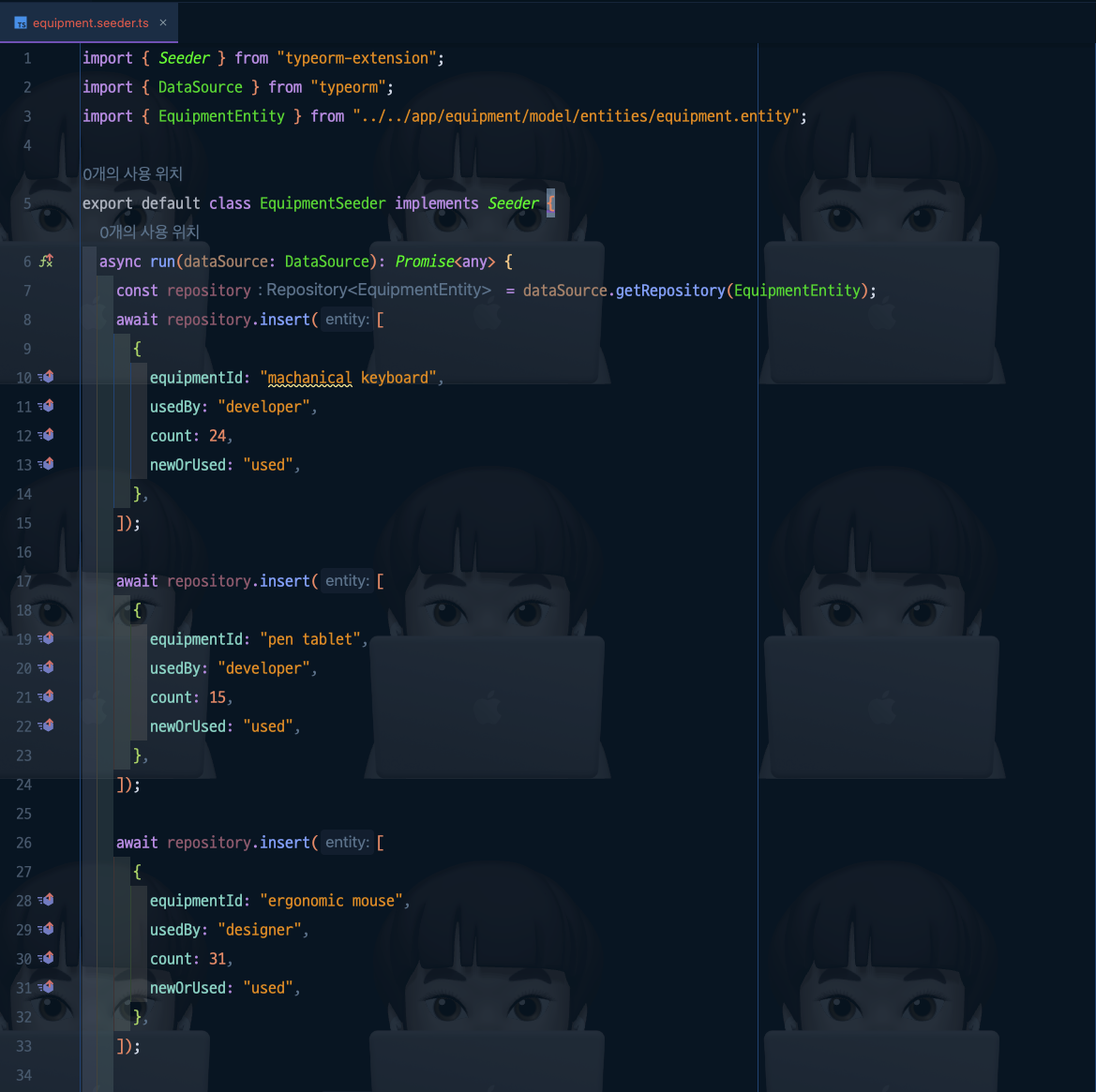The width and height of the screenshot is (1096, 1092).
Task: Click gutter marker icon on line 20
Action: click(46, 668)
